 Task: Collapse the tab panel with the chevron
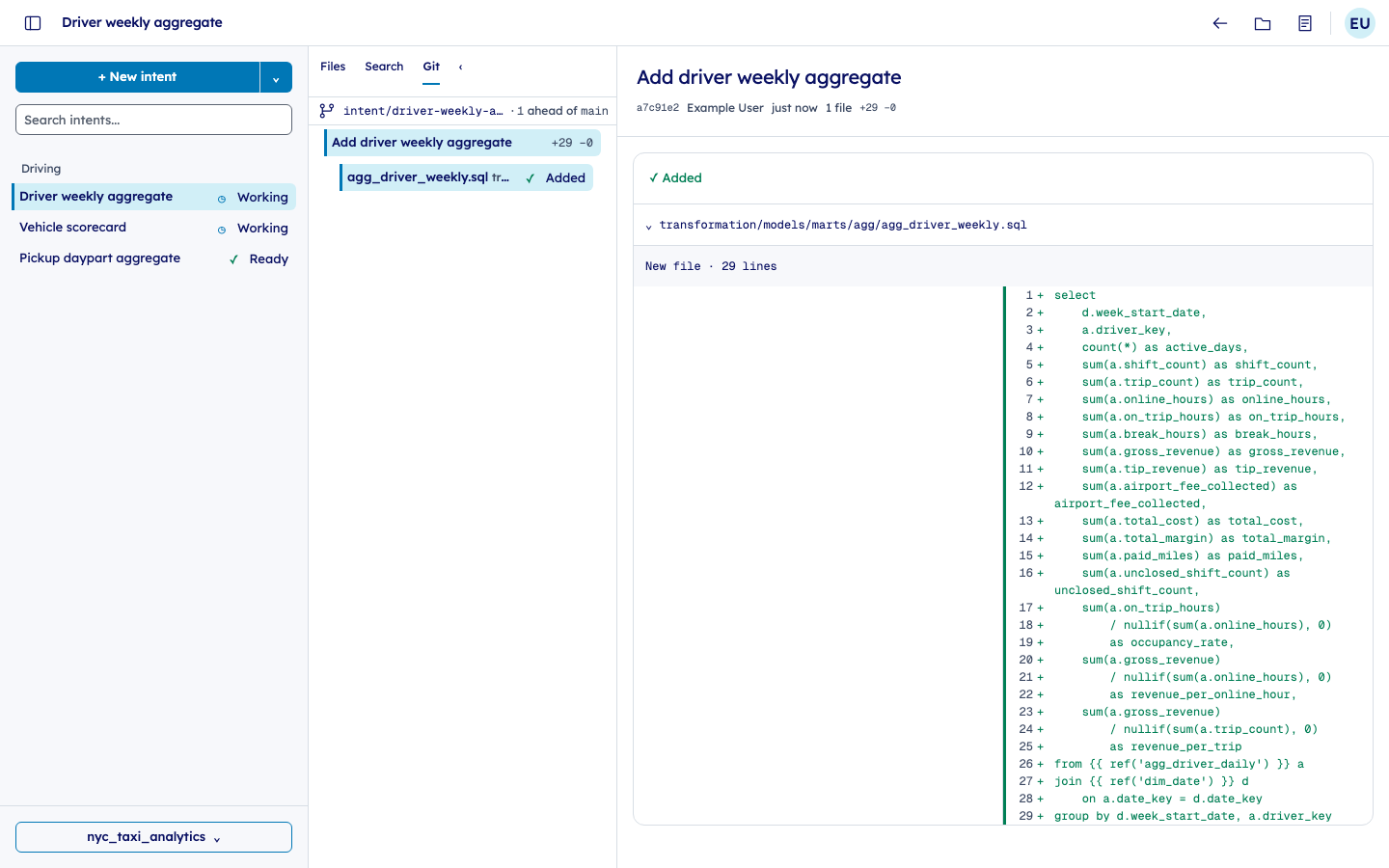coord(460,67)
